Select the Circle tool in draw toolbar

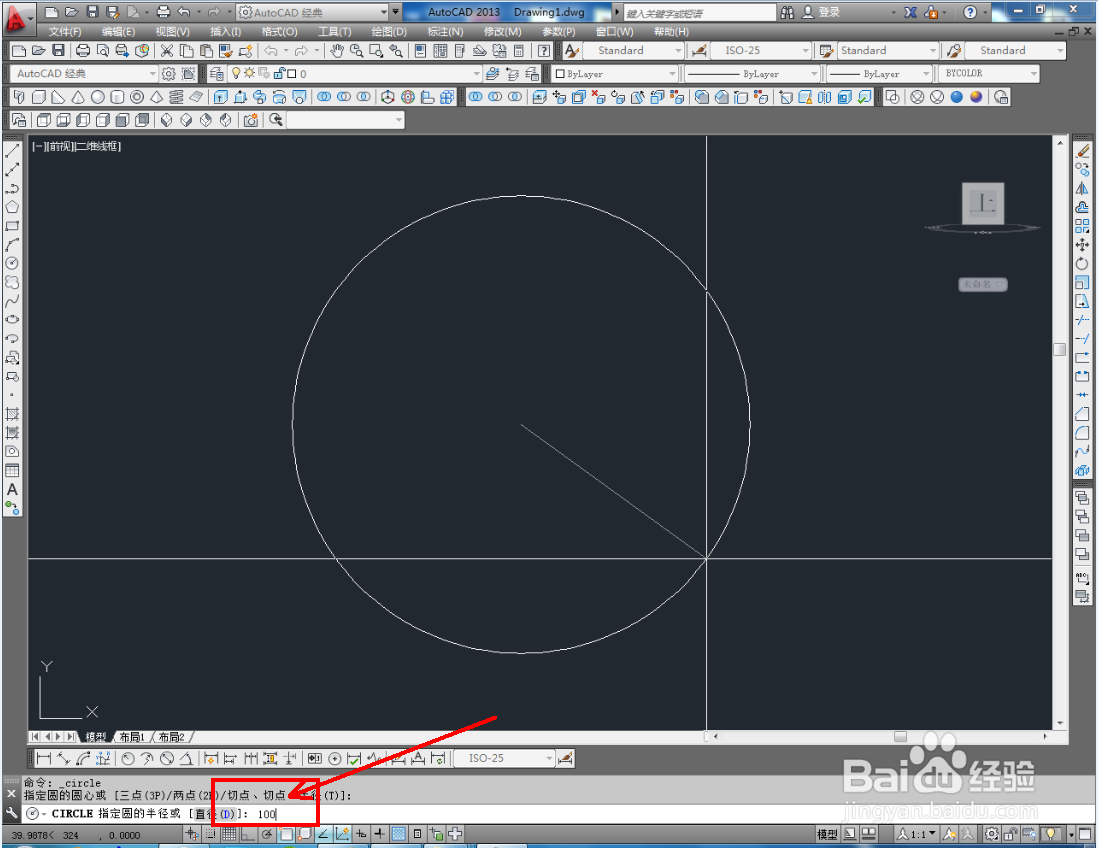coord(12,263)
